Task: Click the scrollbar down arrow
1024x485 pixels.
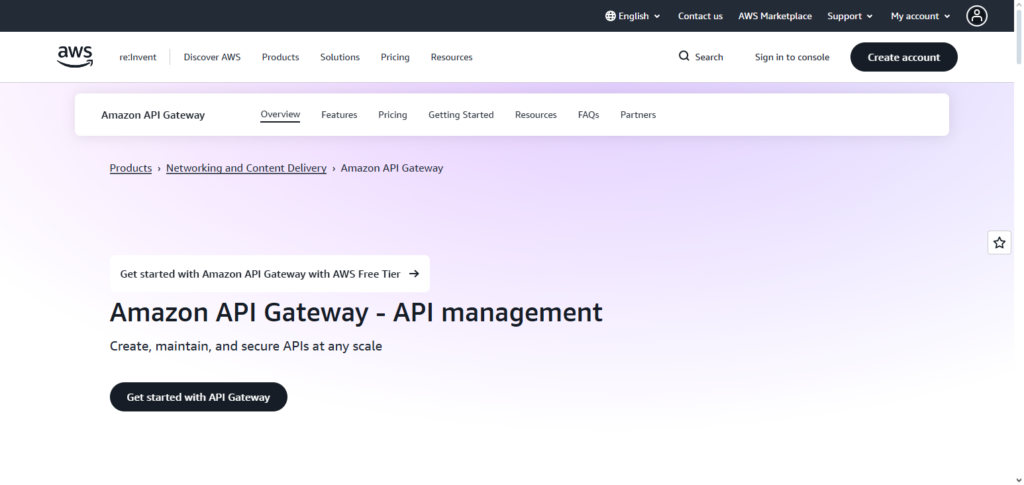Action: [x=1019, y=480]
